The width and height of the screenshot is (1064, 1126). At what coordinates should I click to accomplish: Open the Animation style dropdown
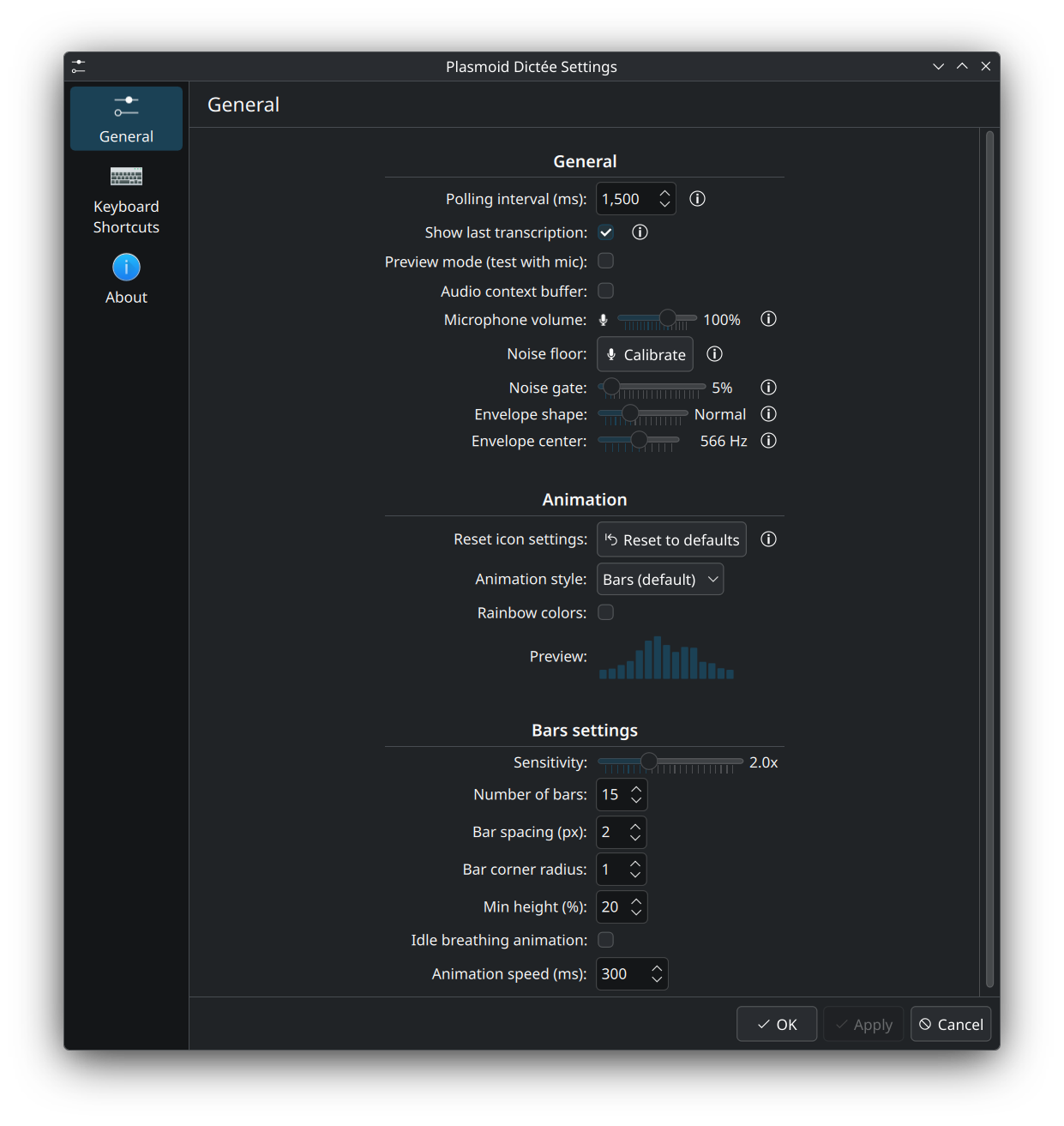660,580
